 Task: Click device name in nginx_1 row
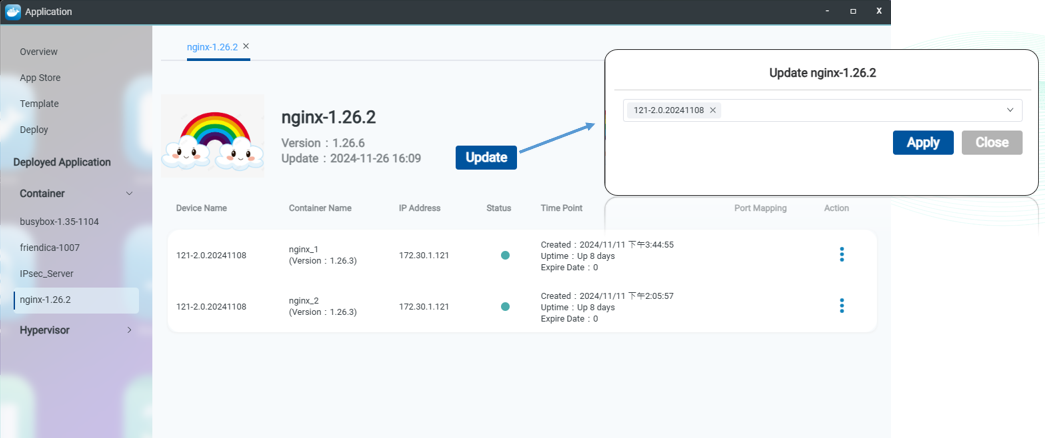pyautogui.click(x=211, y=255)
